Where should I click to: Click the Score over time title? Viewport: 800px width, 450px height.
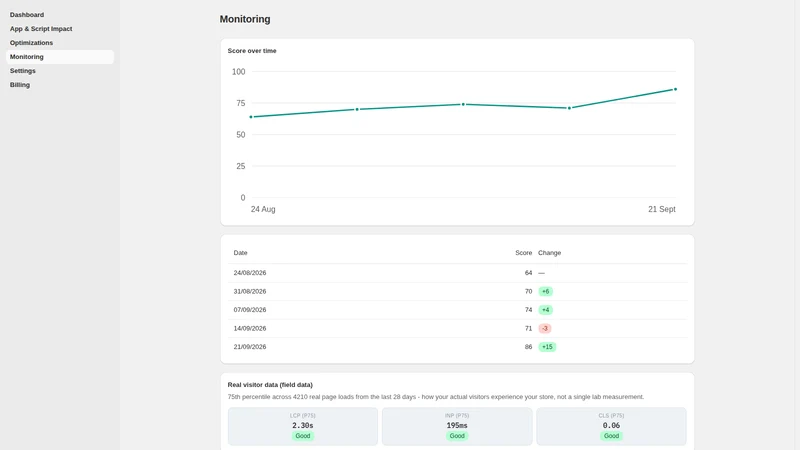252,51
